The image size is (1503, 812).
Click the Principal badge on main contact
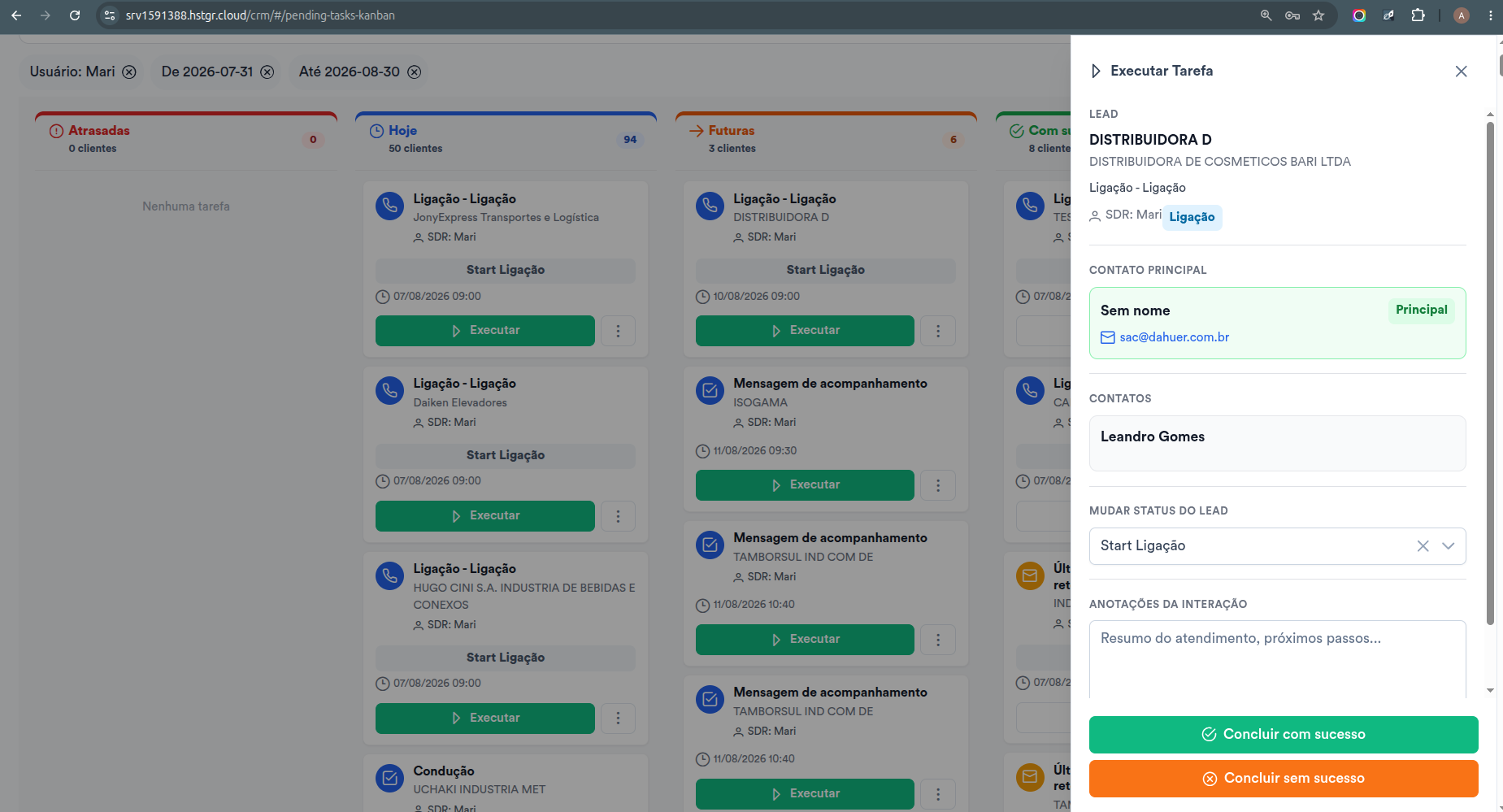click(1421, 310)
